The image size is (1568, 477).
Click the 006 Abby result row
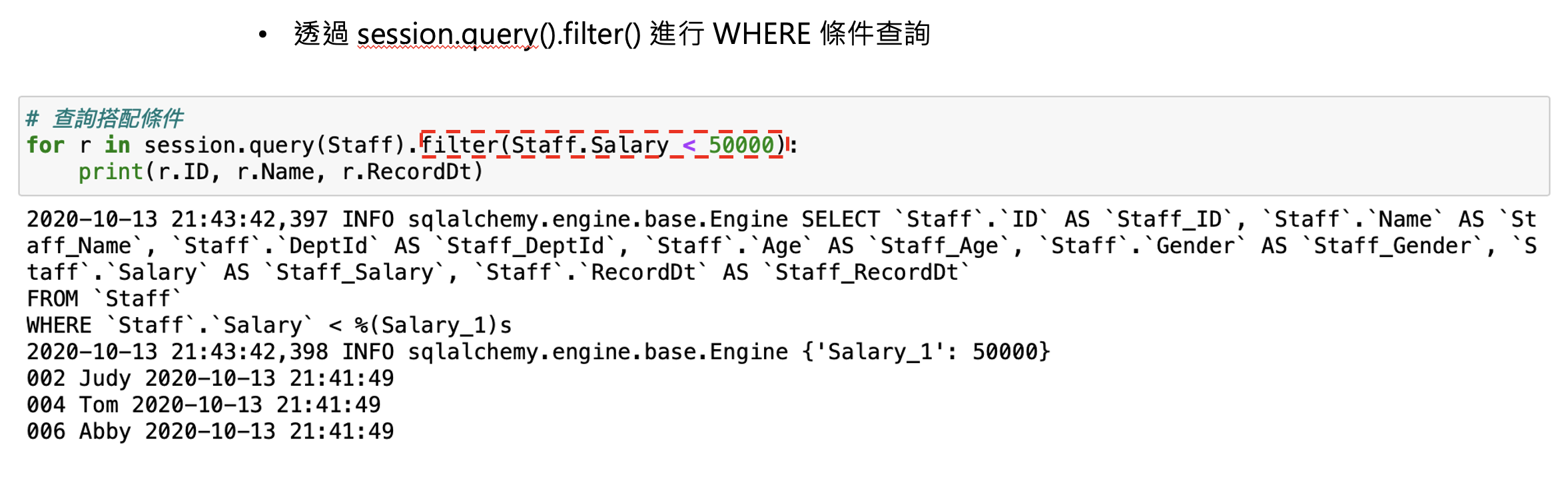[x=210, y=431]
